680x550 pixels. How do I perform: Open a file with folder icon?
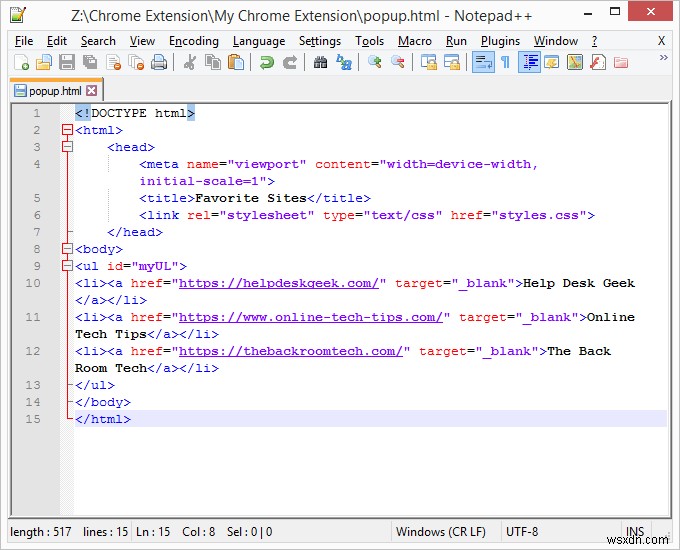point(44,62)
